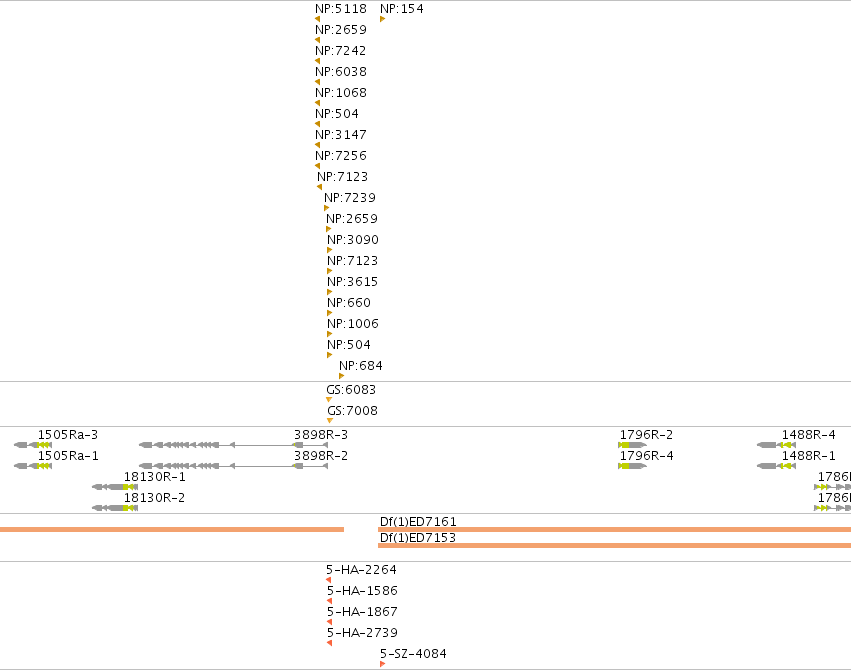Pick the red marker beneath 5-HA-2739
This screenshot has height=670, width=851.
tap(329, 643)
